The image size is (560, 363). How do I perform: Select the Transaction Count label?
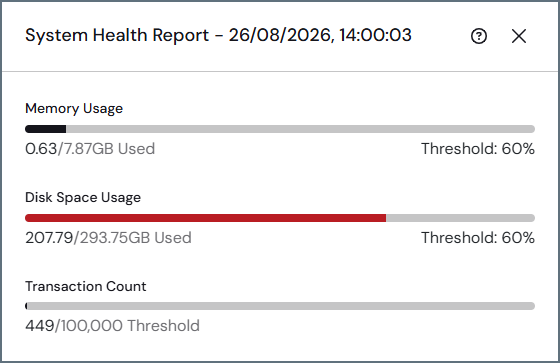[86, 286]
